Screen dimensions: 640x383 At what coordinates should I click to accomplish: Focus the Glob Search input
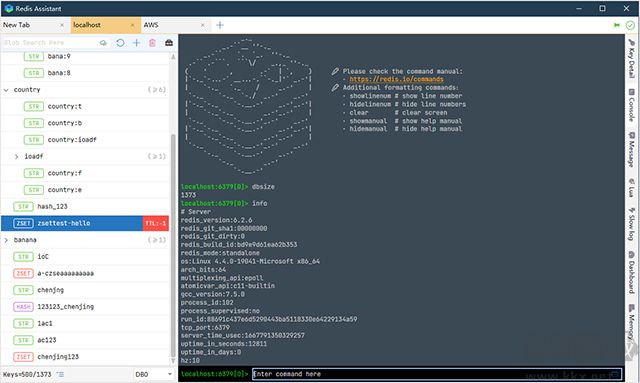49,43
